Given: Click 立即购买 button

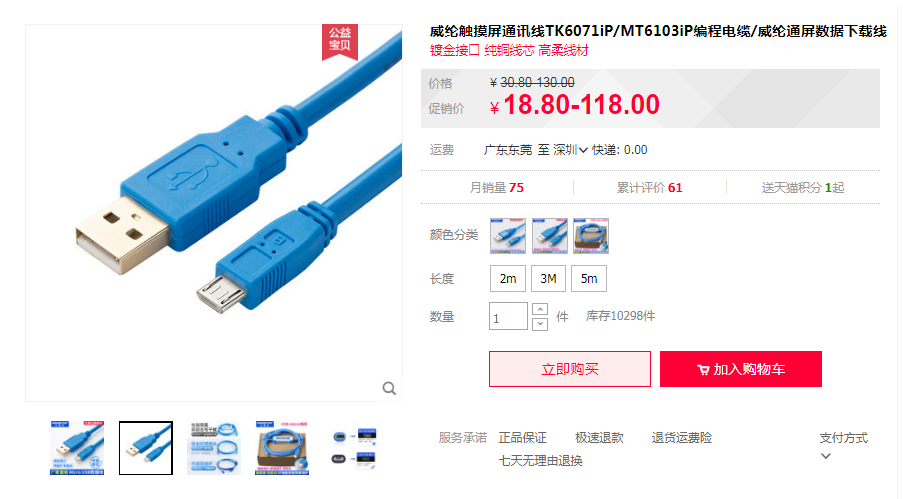Looking at the screenshot, I should 570,369.
